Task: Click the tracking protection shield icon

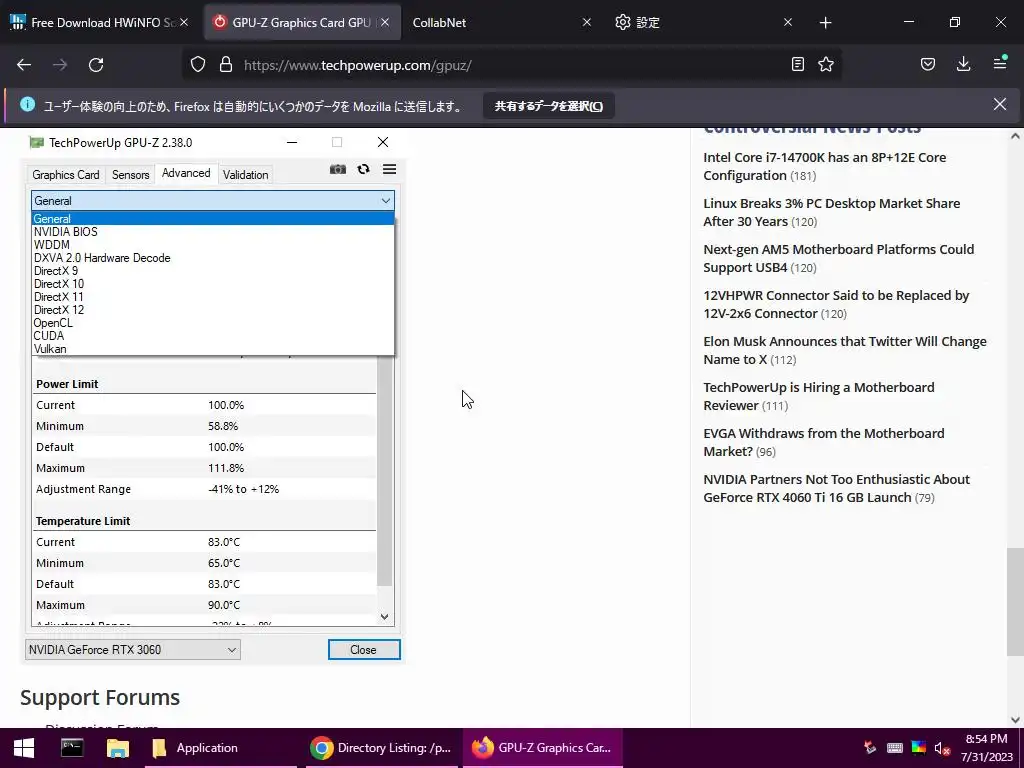Action: [x=198, y=65]
